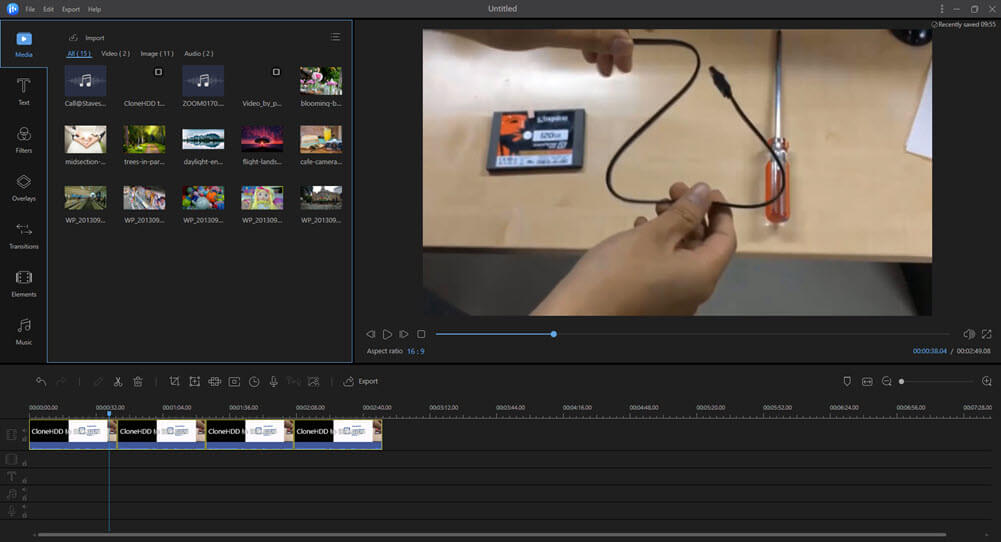The height and width of the screenshot is (542, 1001).
Task: Open the File menu
Action: click(30, 9)
